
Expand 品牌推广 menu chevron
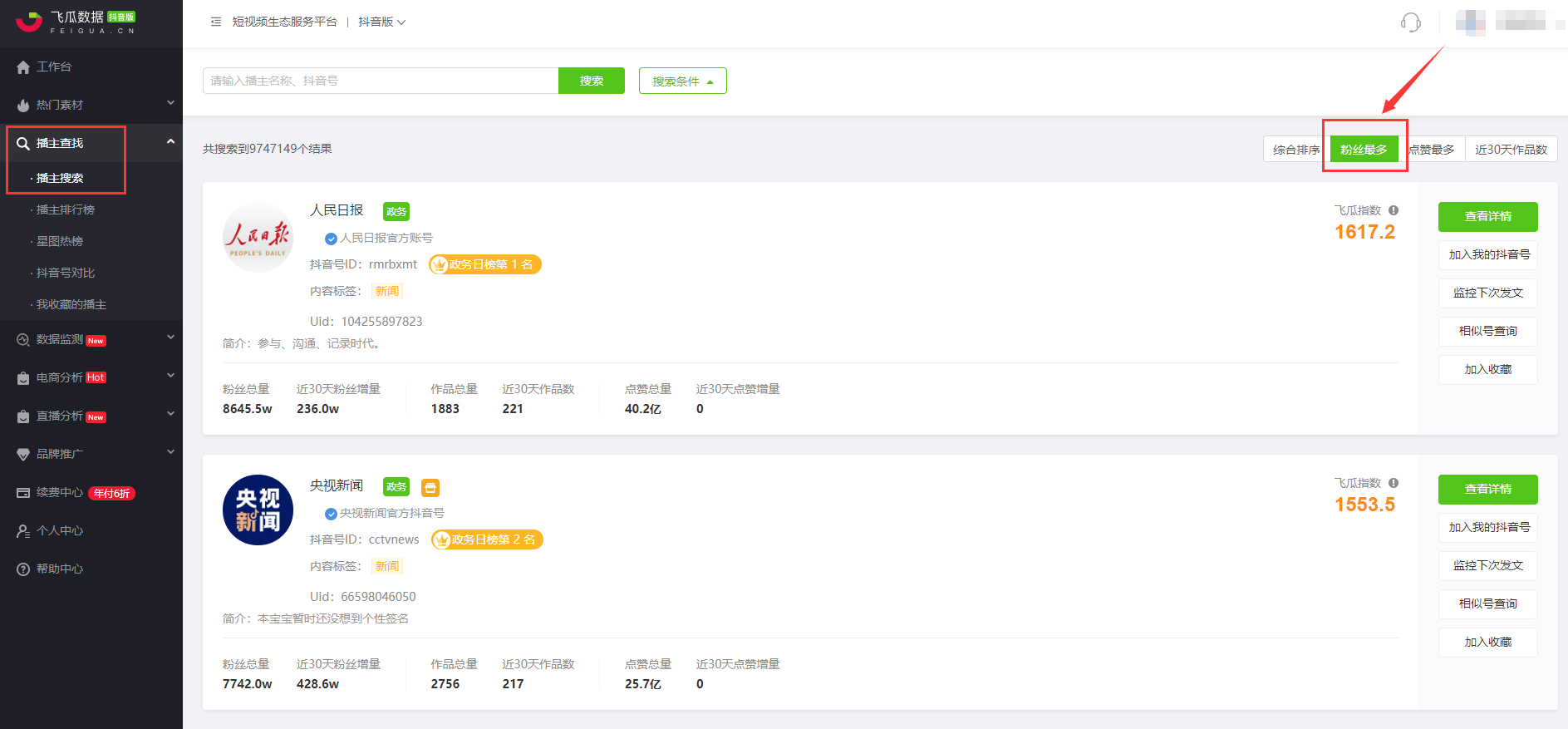(x=170, y=452)
